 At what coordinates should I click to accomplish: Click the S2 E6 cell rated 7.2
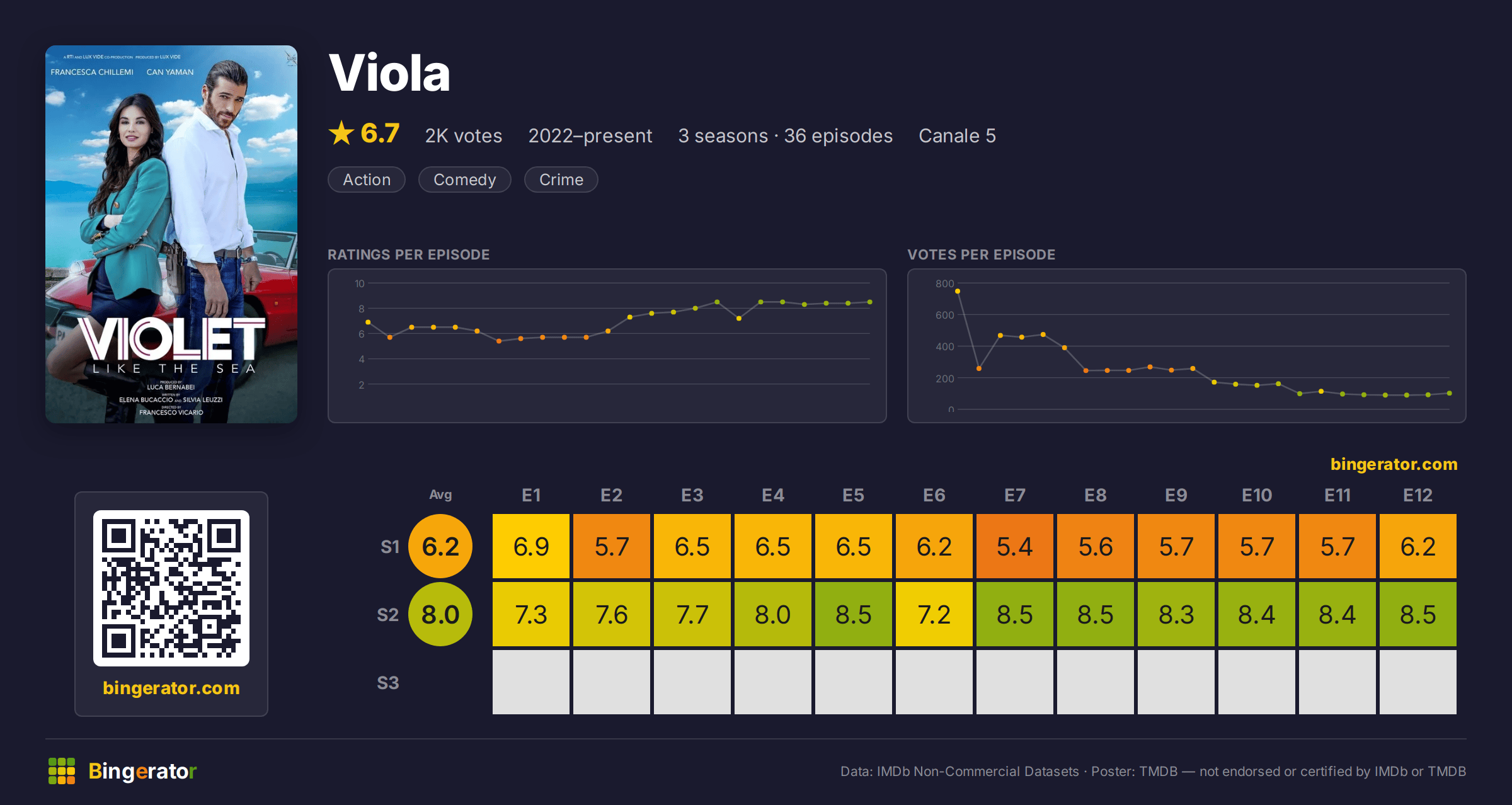click(934, 614)
